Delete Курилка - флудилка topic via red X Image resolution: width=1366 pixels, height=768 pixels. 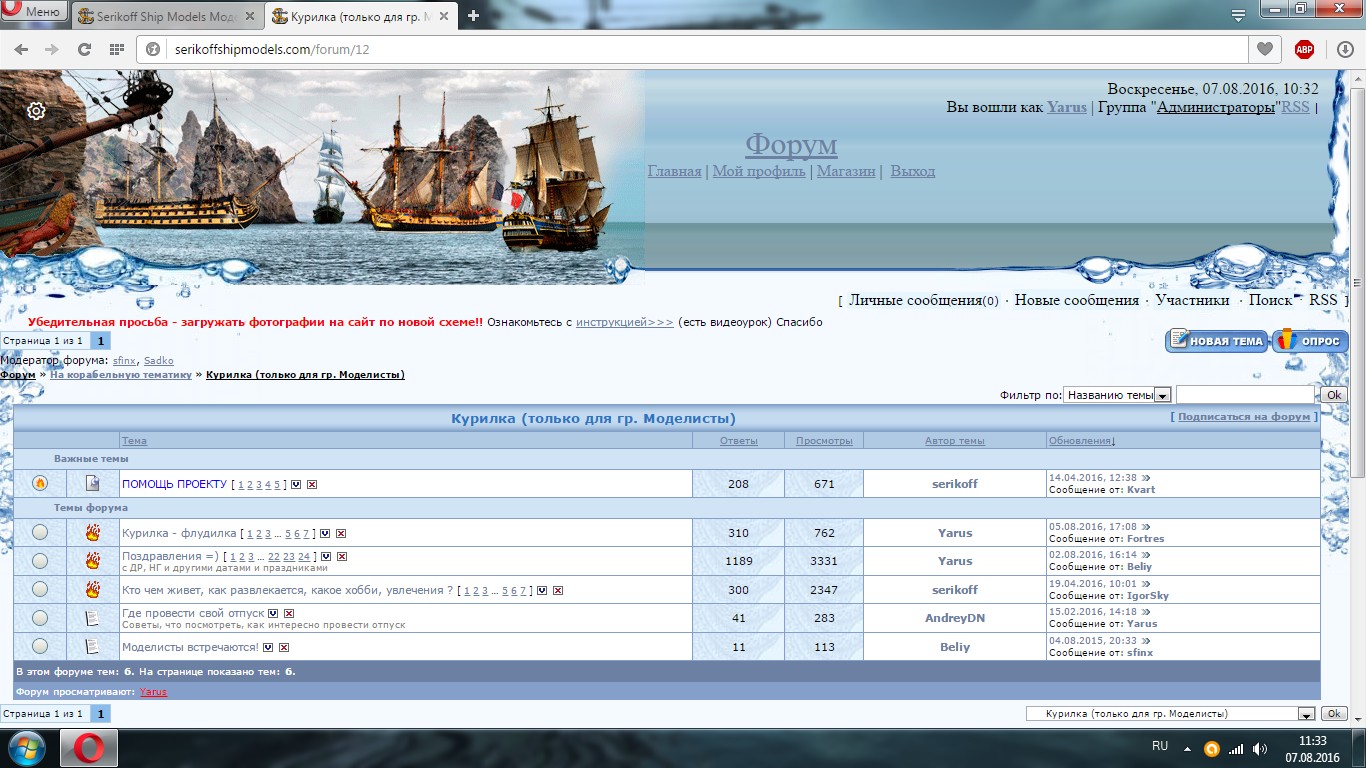point(341,533)
